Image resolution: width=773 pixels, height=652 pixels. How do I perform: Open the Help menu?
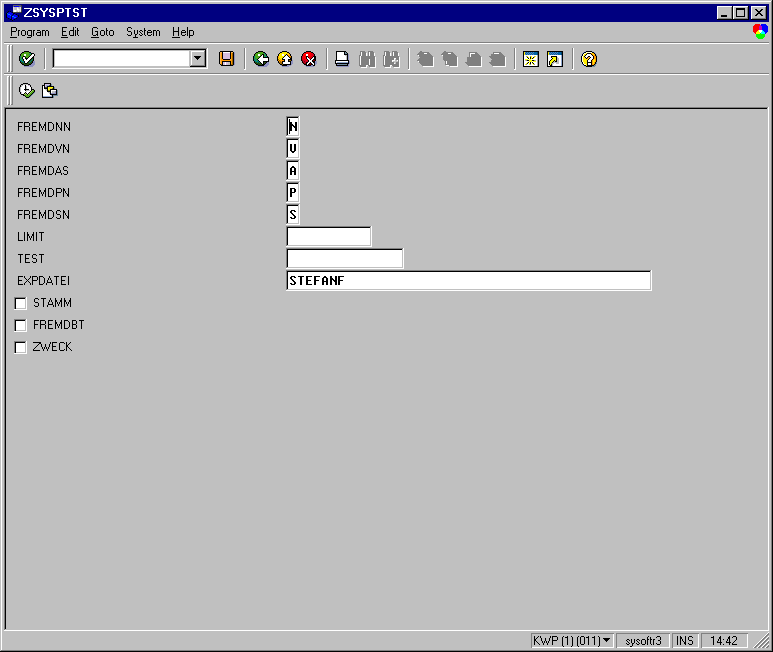pyautogui.click(x=183, y=32)
